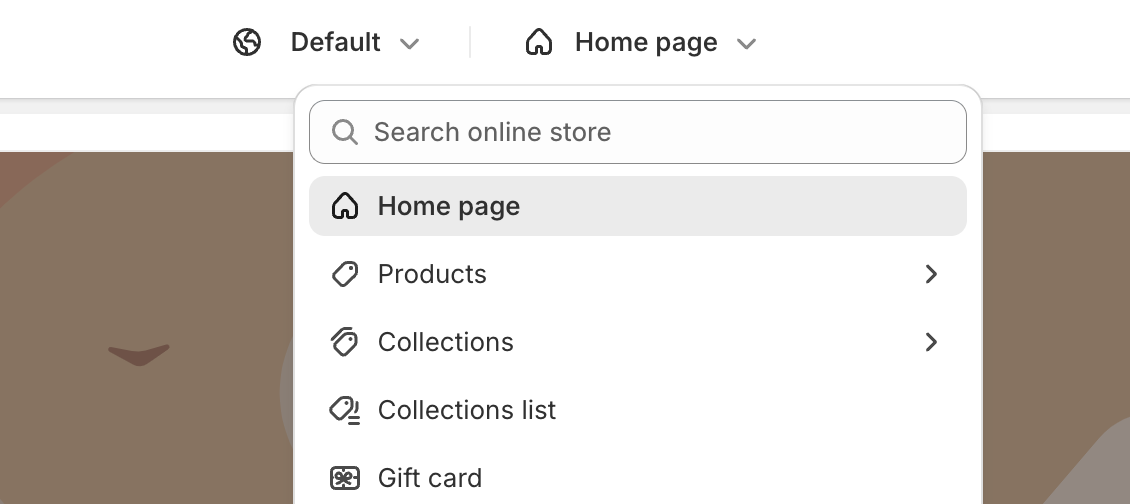Expand Collections submenu arrow

click(x=931, y=342)
